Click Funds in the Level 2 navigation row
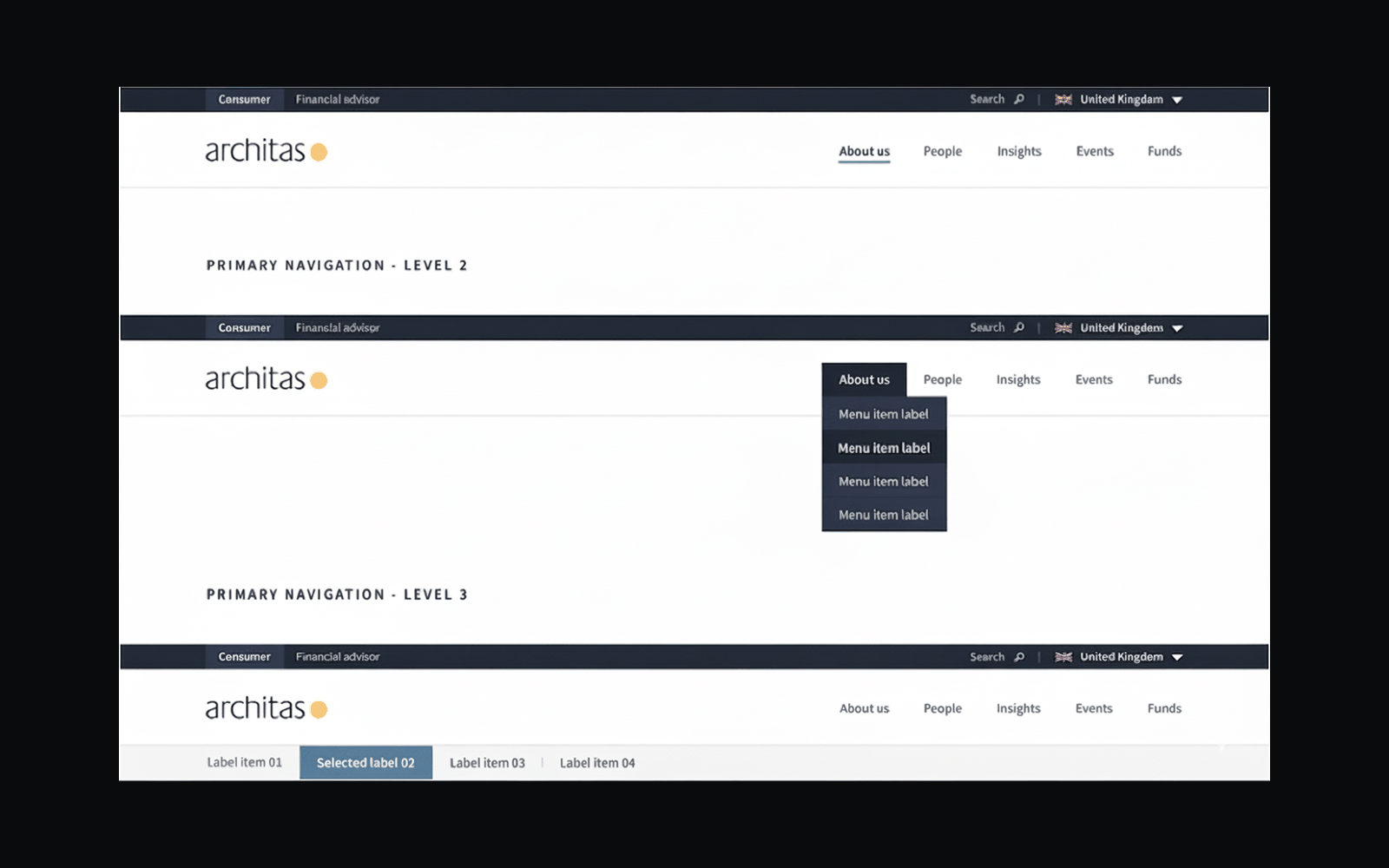The width and height of the screenshot is (1389, 868). click(x=1164, y=379)
